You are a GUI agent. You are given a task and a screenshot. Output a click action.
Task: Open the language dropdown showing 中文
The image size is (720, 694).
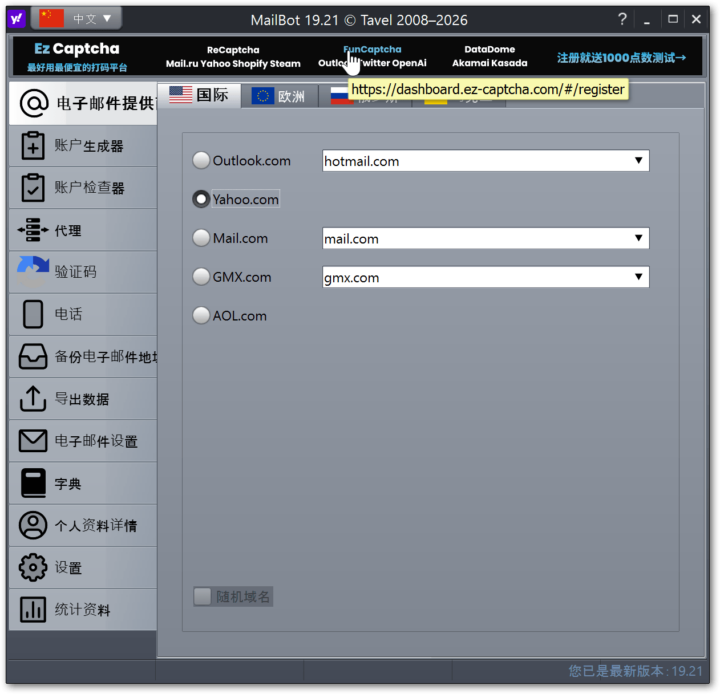77,18
